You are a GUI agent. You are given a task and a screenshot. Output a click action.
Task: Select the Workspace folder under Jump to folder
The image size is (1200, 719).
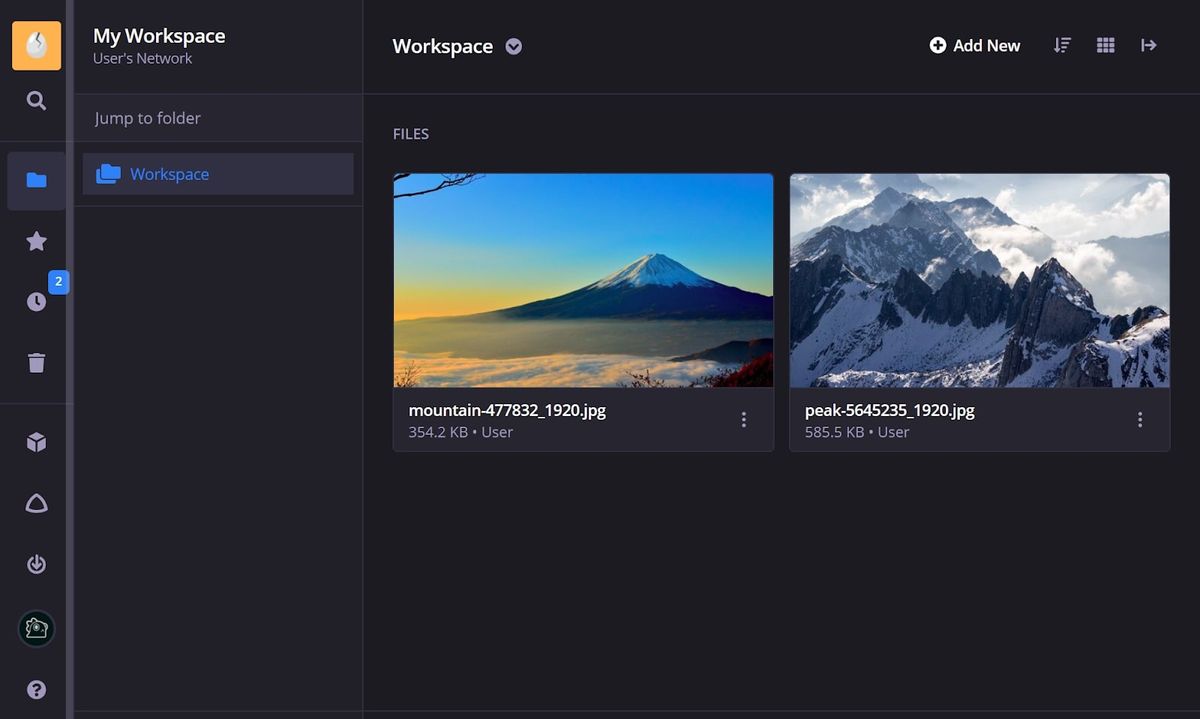(169, 173)
